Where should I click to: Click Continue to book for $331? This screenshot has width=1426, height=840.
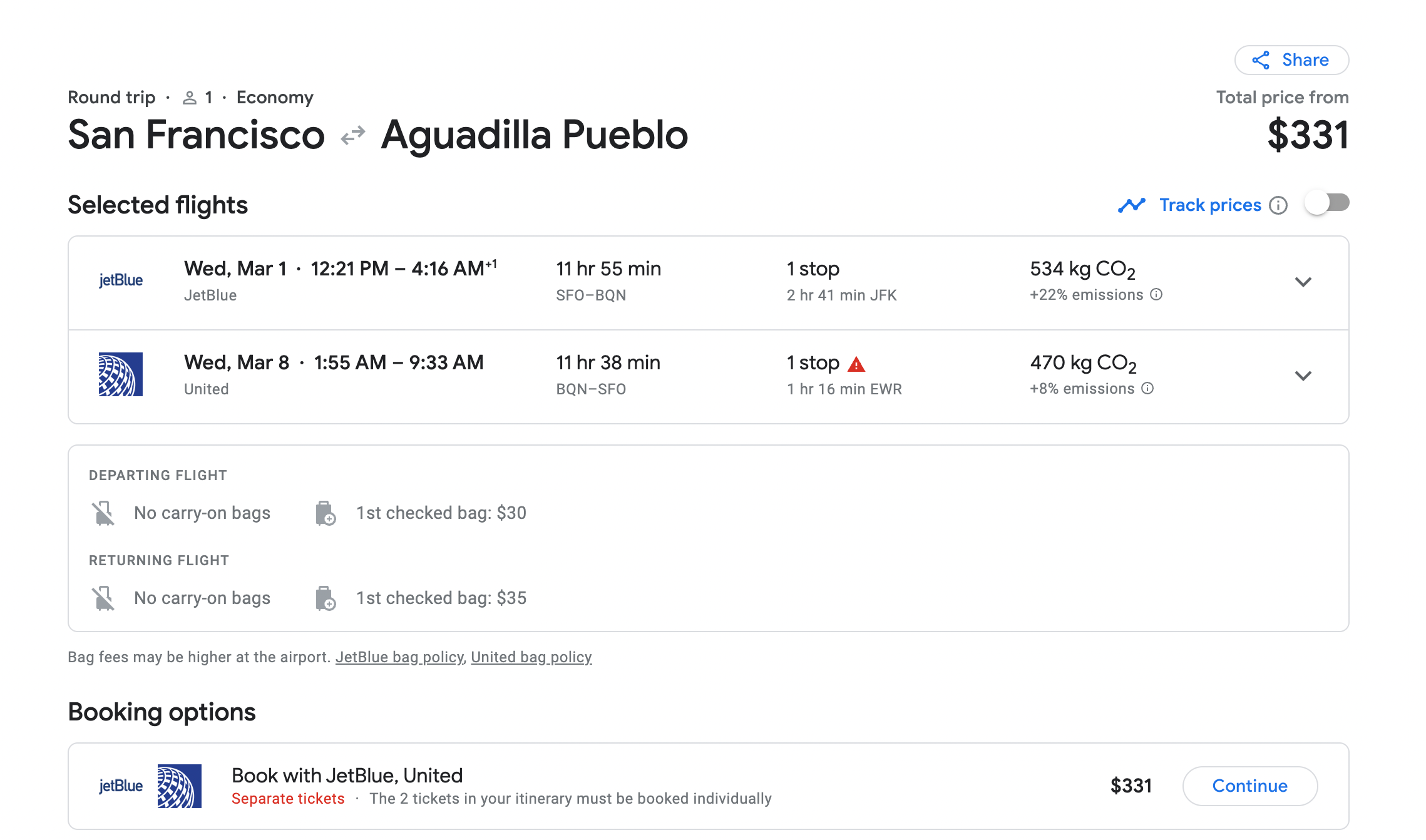pos(1249,786)
